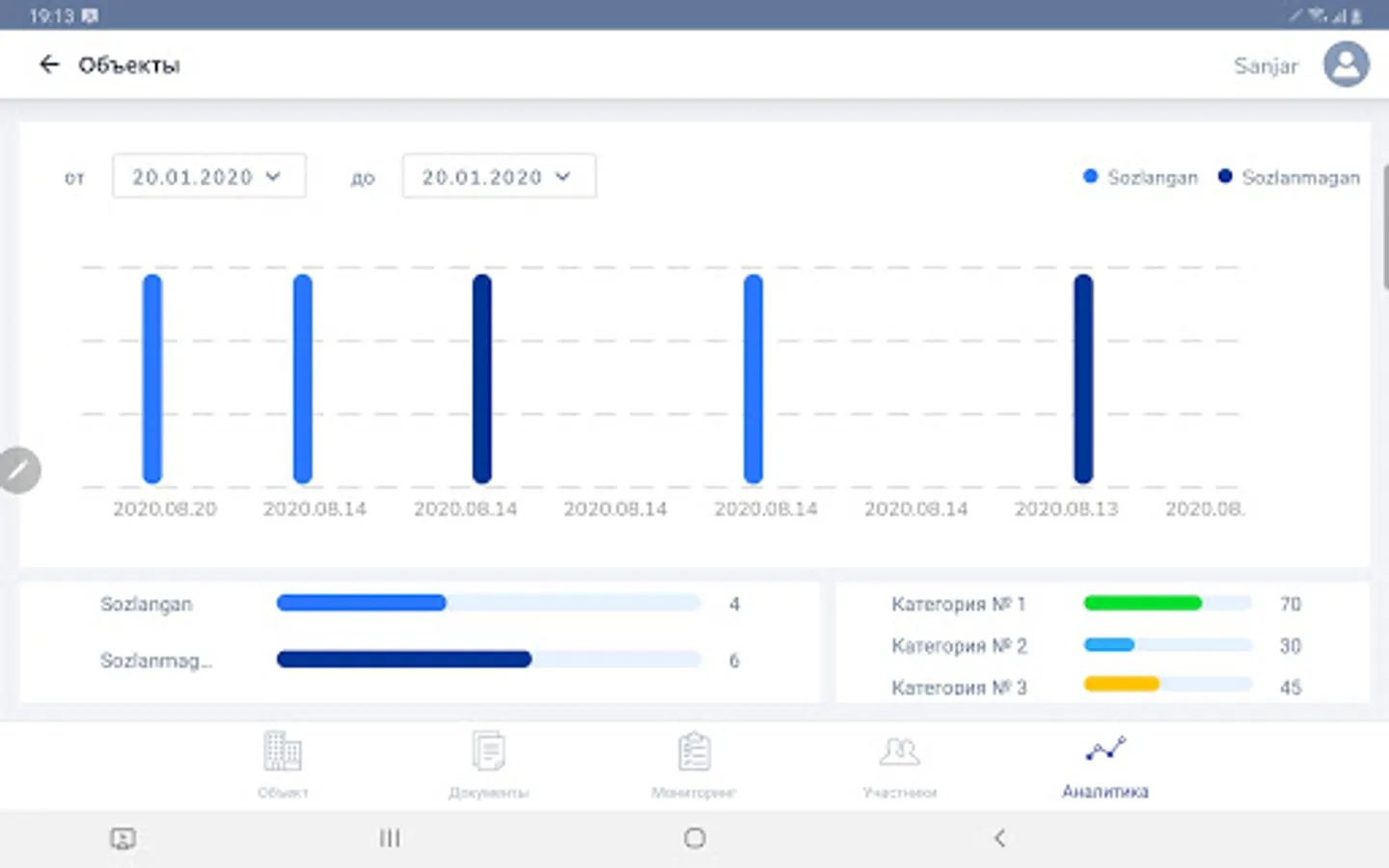
Task: Click the 2020.08.20 axis label
Action: [x=165, y=509]
